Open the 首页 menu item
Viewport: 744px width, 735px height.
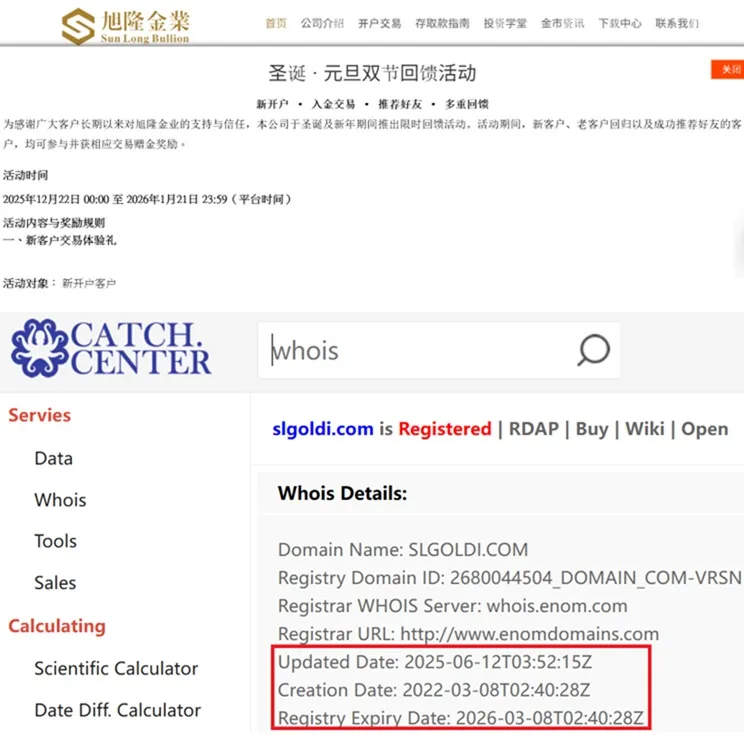[276, 23]
